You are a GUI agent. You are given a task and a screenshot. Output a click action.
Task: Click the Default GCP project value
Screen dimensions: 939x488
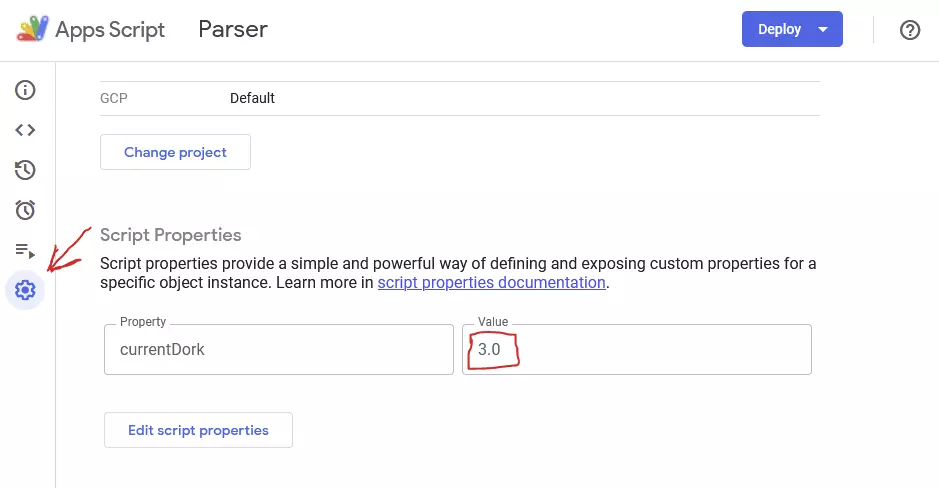pos(252,98)
